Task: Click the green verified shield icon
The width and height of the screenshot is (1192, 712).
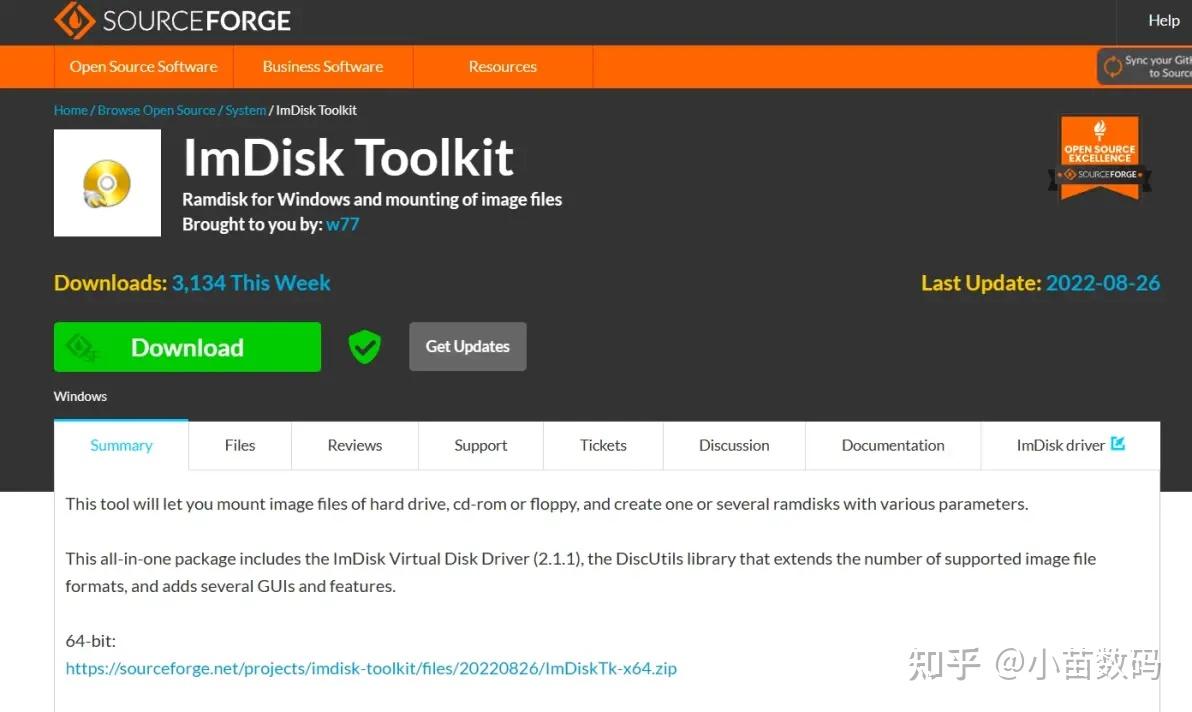Action: click(364, 346)
